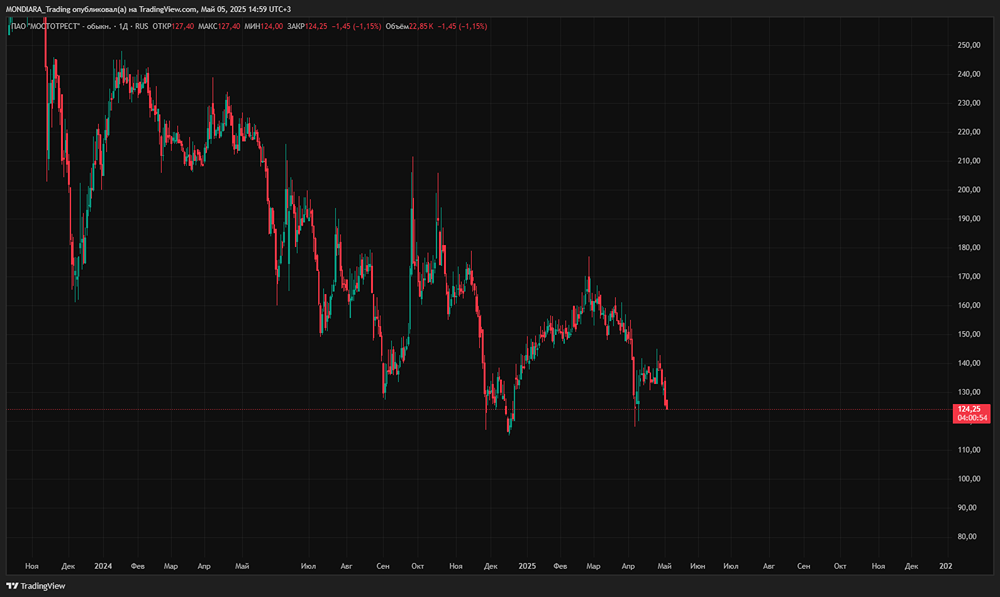Click the 2024 year label on time axis

103,566
